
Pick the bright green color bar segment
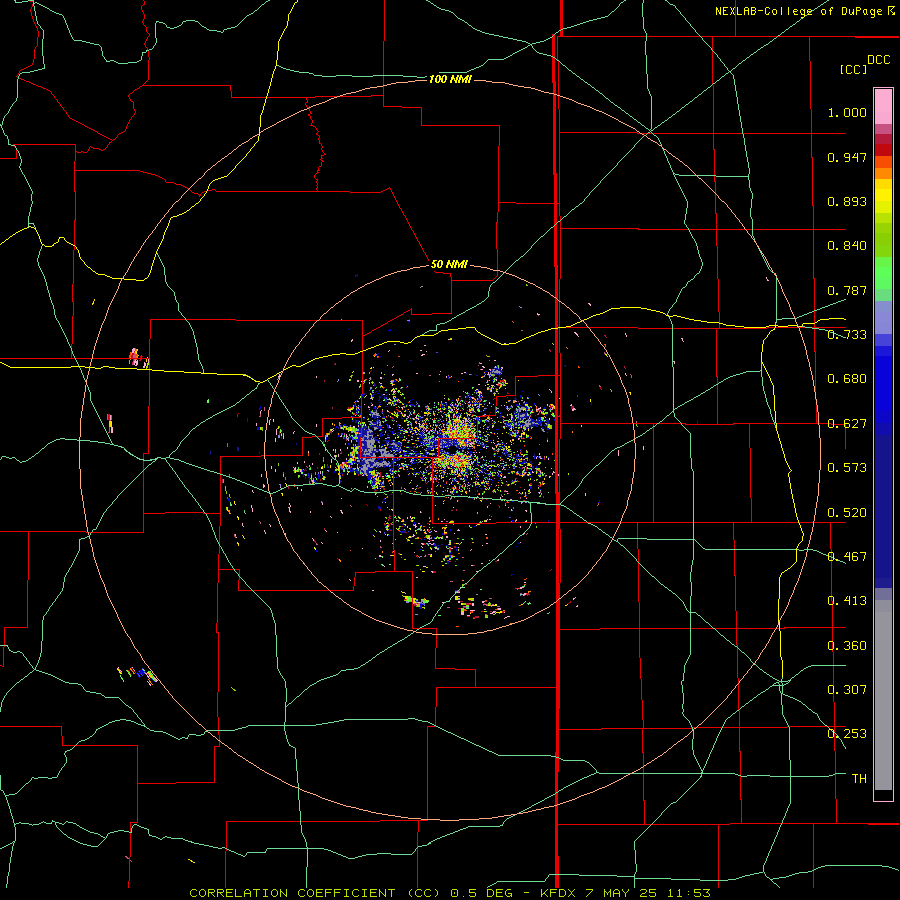pos(883,273)
